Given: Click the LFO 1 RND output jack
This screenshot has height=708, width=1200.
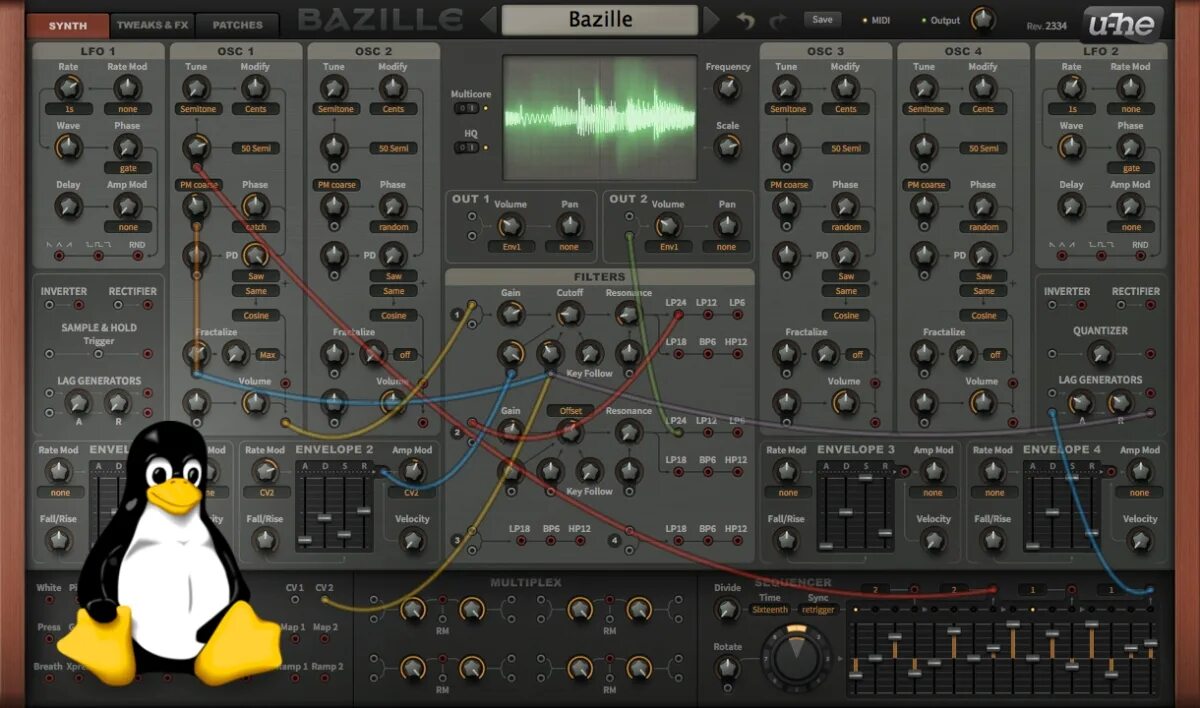Looking at the screenshot, I should coord(137,256).
